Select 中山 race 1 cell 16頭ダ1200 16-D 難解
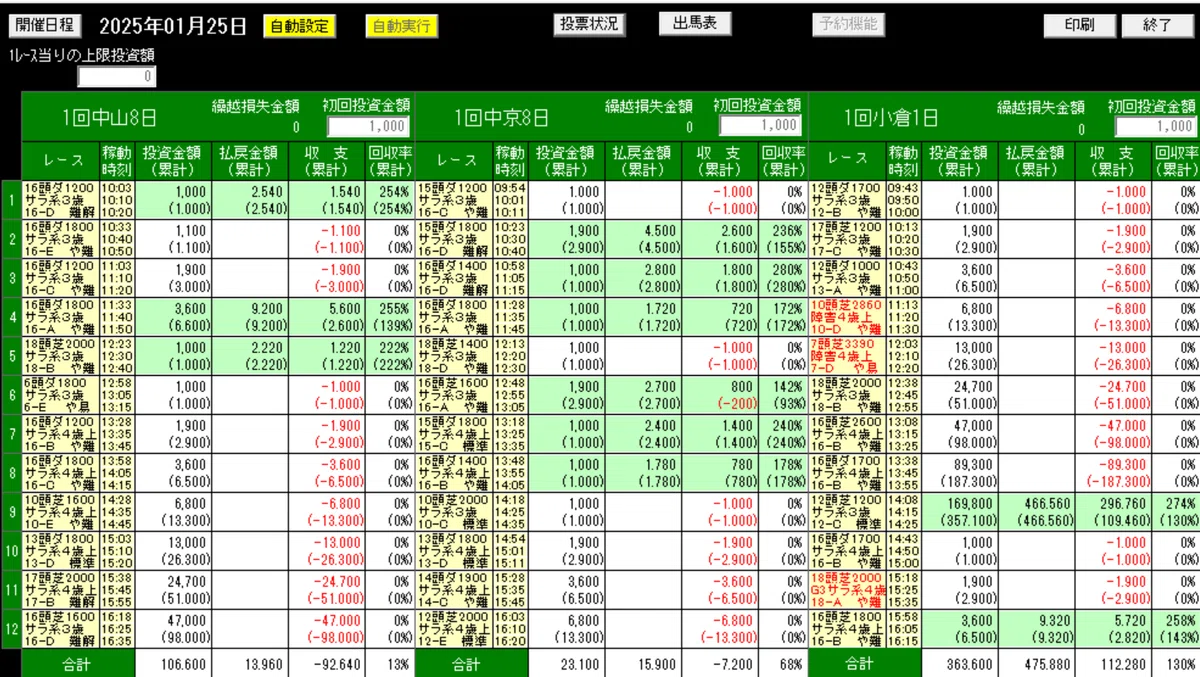 (59, 200)
